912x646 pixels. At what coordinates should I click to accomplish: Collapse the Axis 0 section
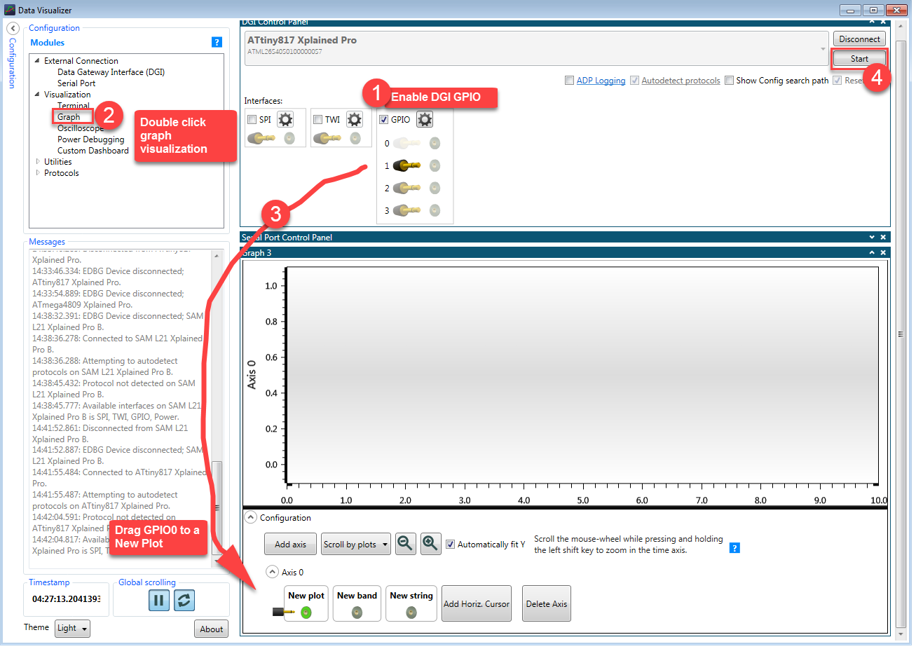pos(272,572)
